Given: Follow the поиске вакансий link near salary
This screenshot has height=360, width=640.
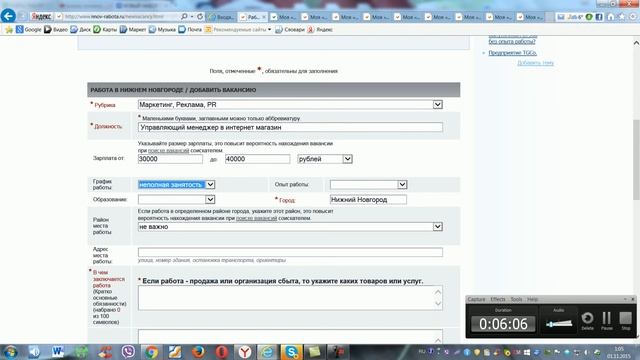Looking at the screenshot, I should tap(169, 151).
